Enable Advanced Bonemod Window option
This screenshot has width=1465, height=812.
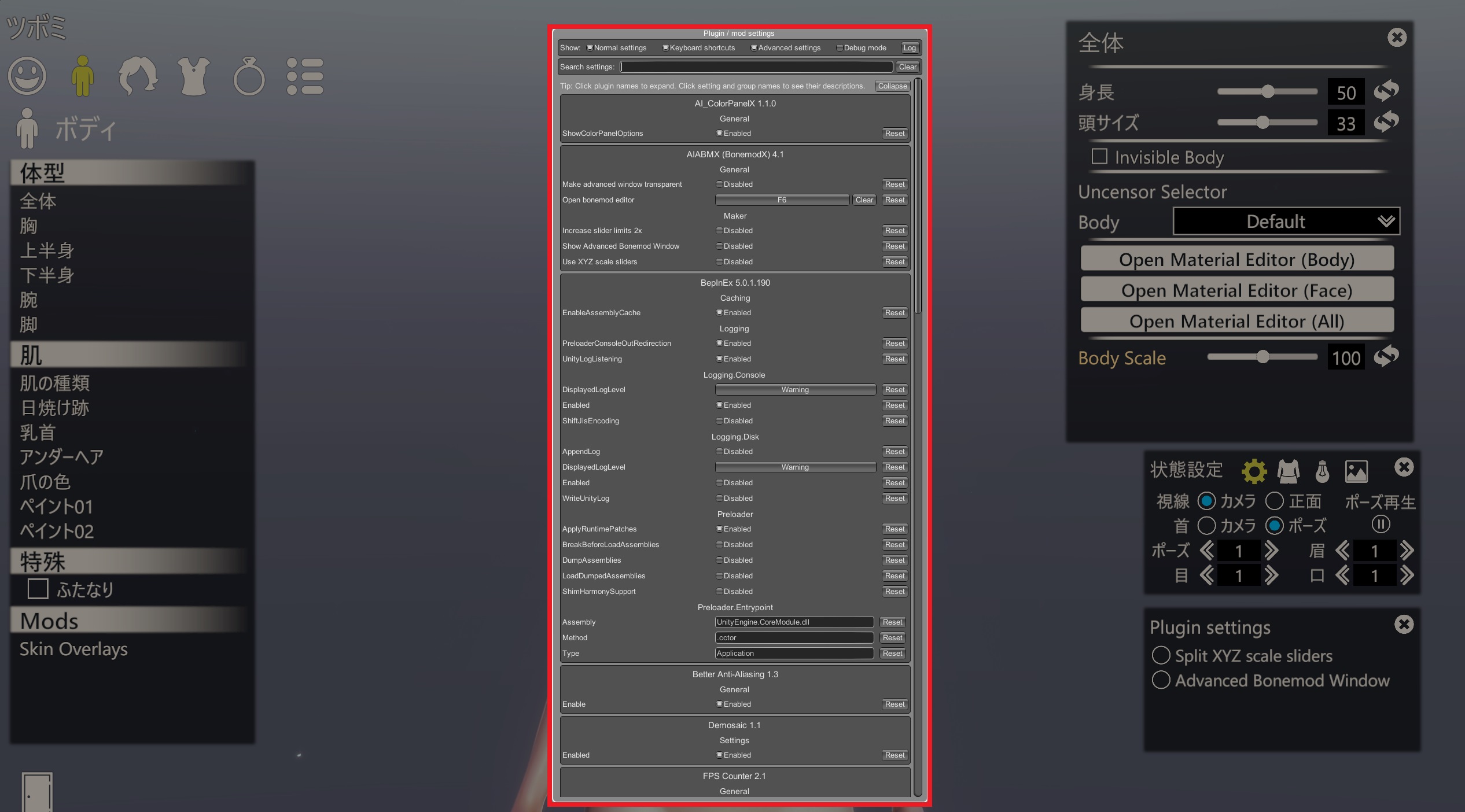pyautogui.click(x=1161, y=680)
